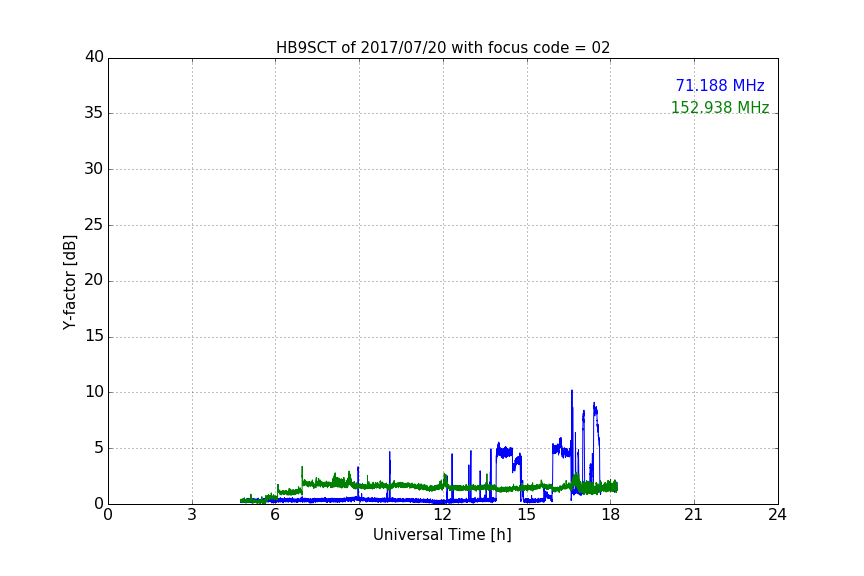Click y-axis tick label 35
864x576 pixels.
94,113
